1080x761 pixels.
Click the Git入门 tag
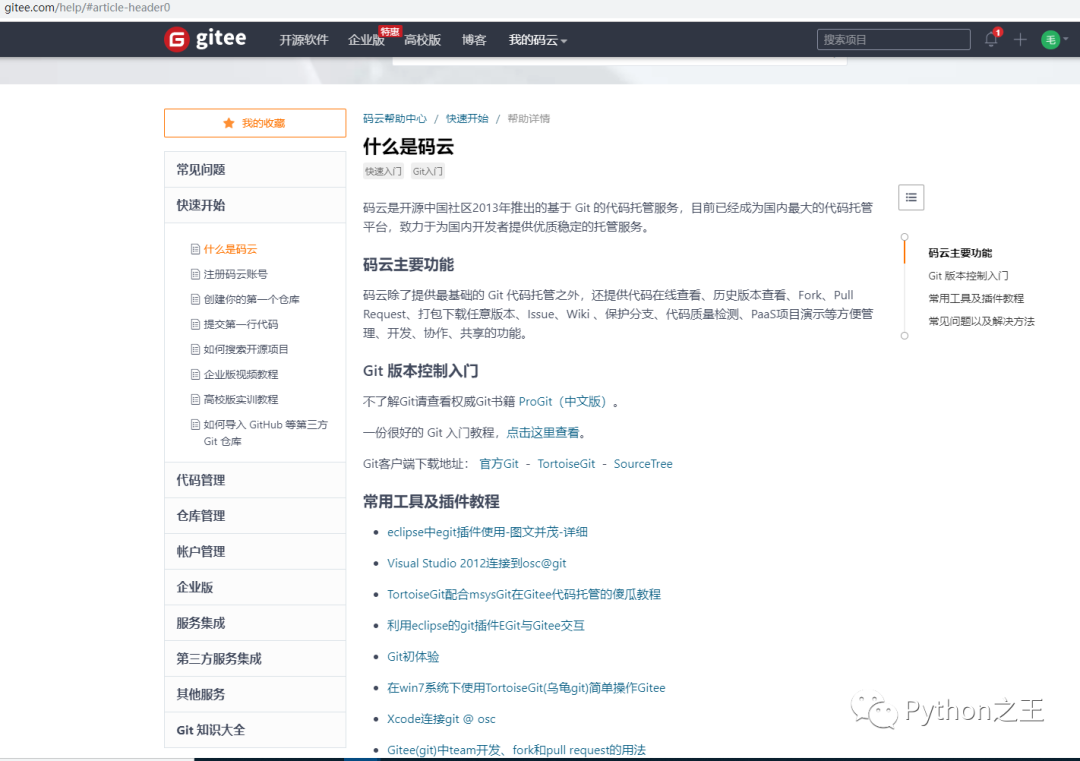point(428,171)
